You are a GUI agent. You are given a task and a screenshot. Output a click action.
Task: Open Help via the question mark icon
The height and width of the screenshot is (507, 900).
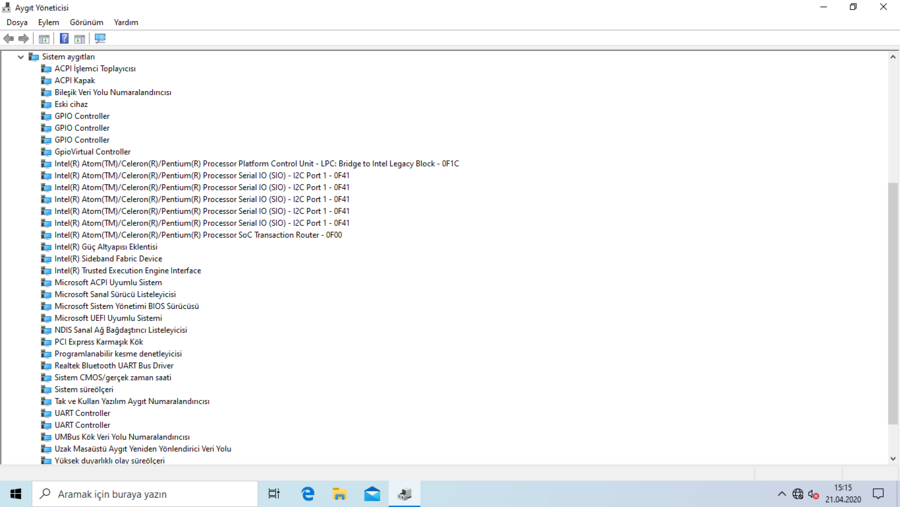pos(64,38)
